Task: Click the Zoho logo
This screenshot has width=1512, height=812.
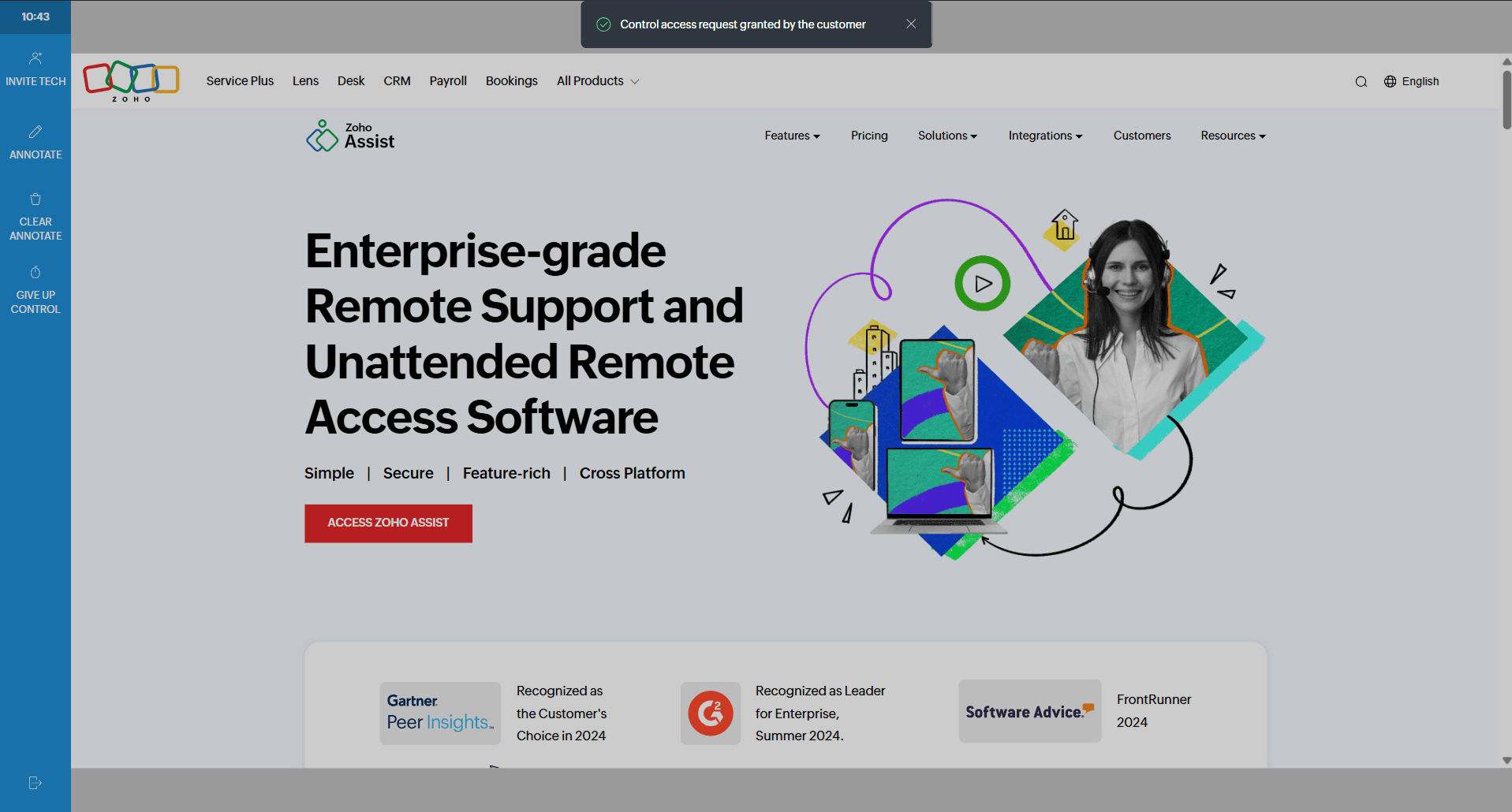Action: [131, 81]
